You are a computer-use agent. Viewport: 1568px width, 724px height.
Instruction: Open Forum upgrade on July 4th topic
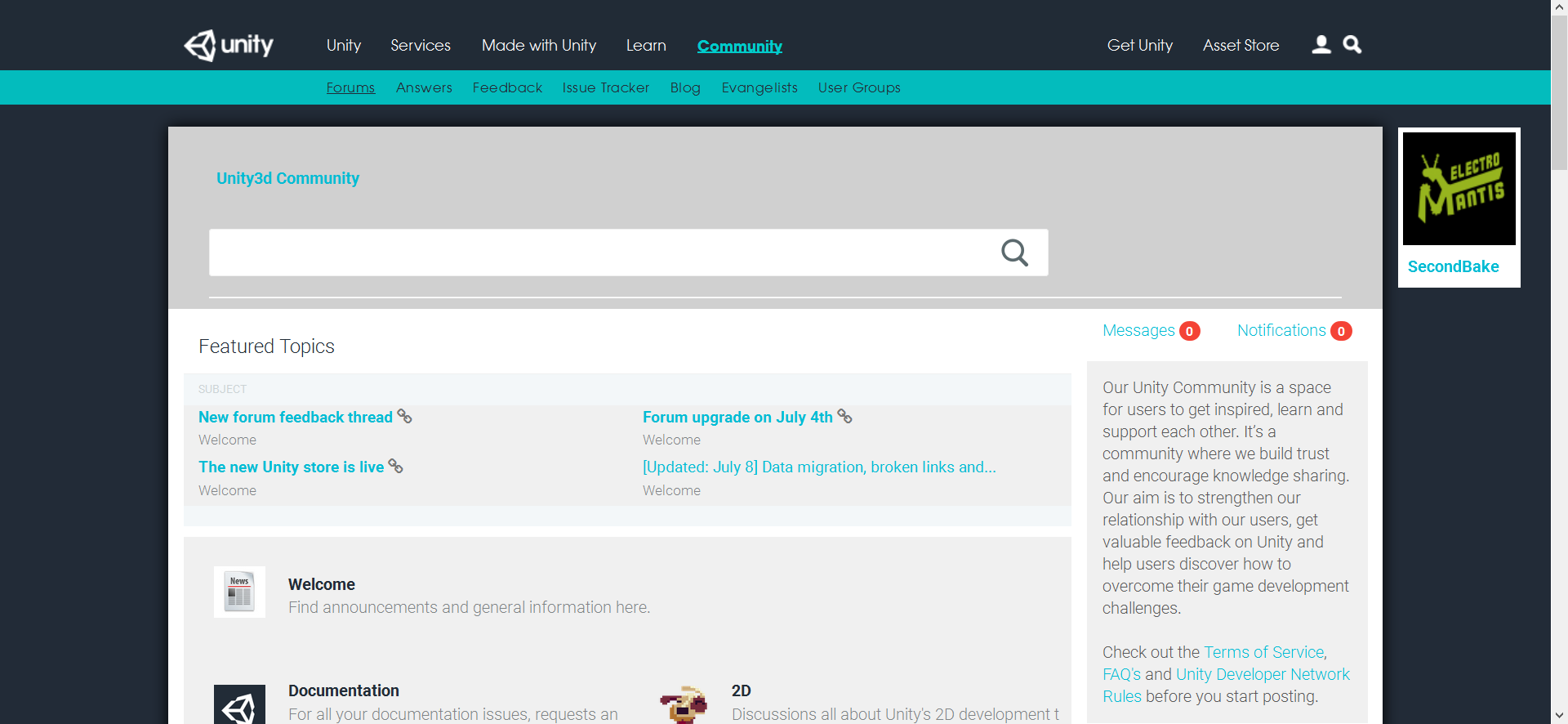[x=737, y=417]
